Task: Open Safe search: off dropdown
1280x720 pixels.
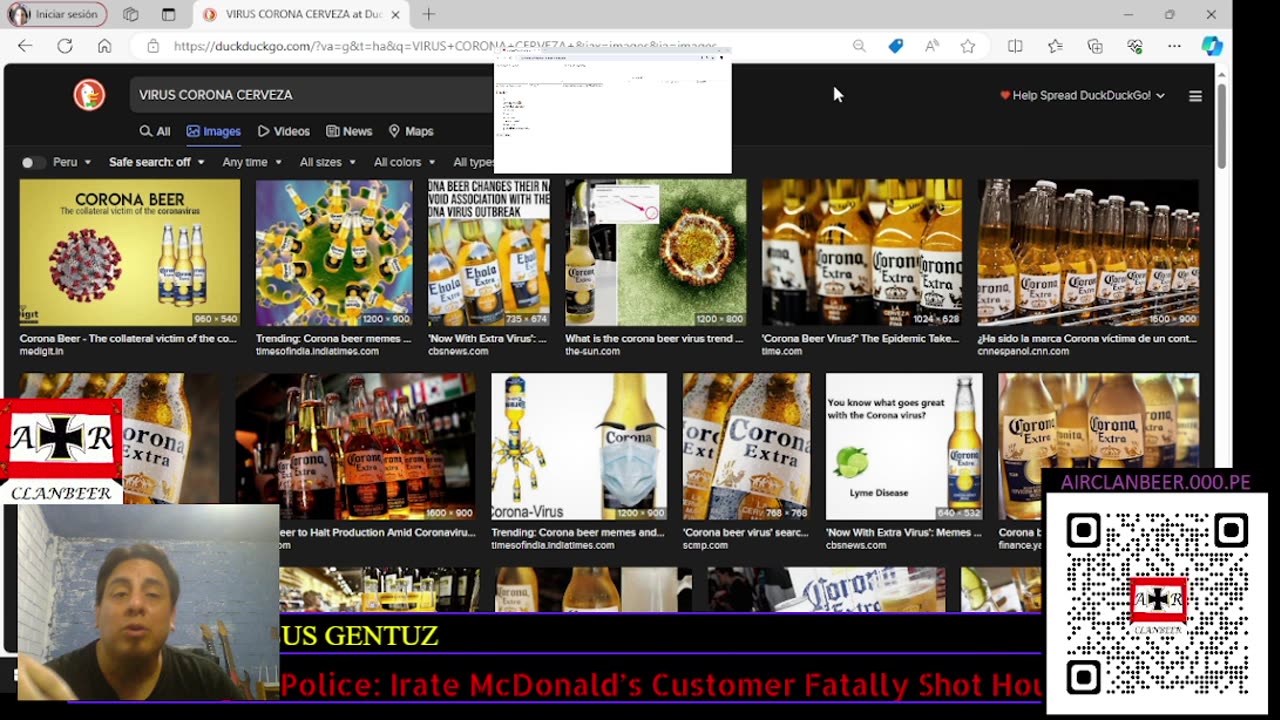Action: pos(157,162)
